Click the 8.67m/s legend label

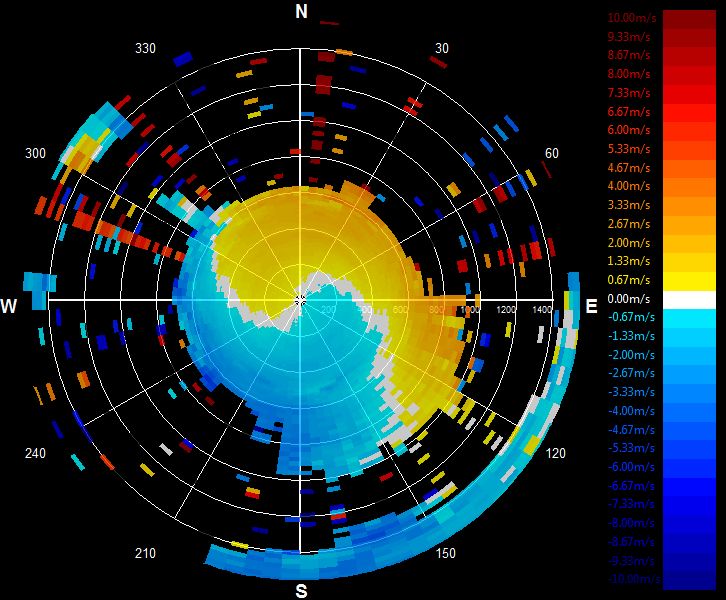pos(629,55)
